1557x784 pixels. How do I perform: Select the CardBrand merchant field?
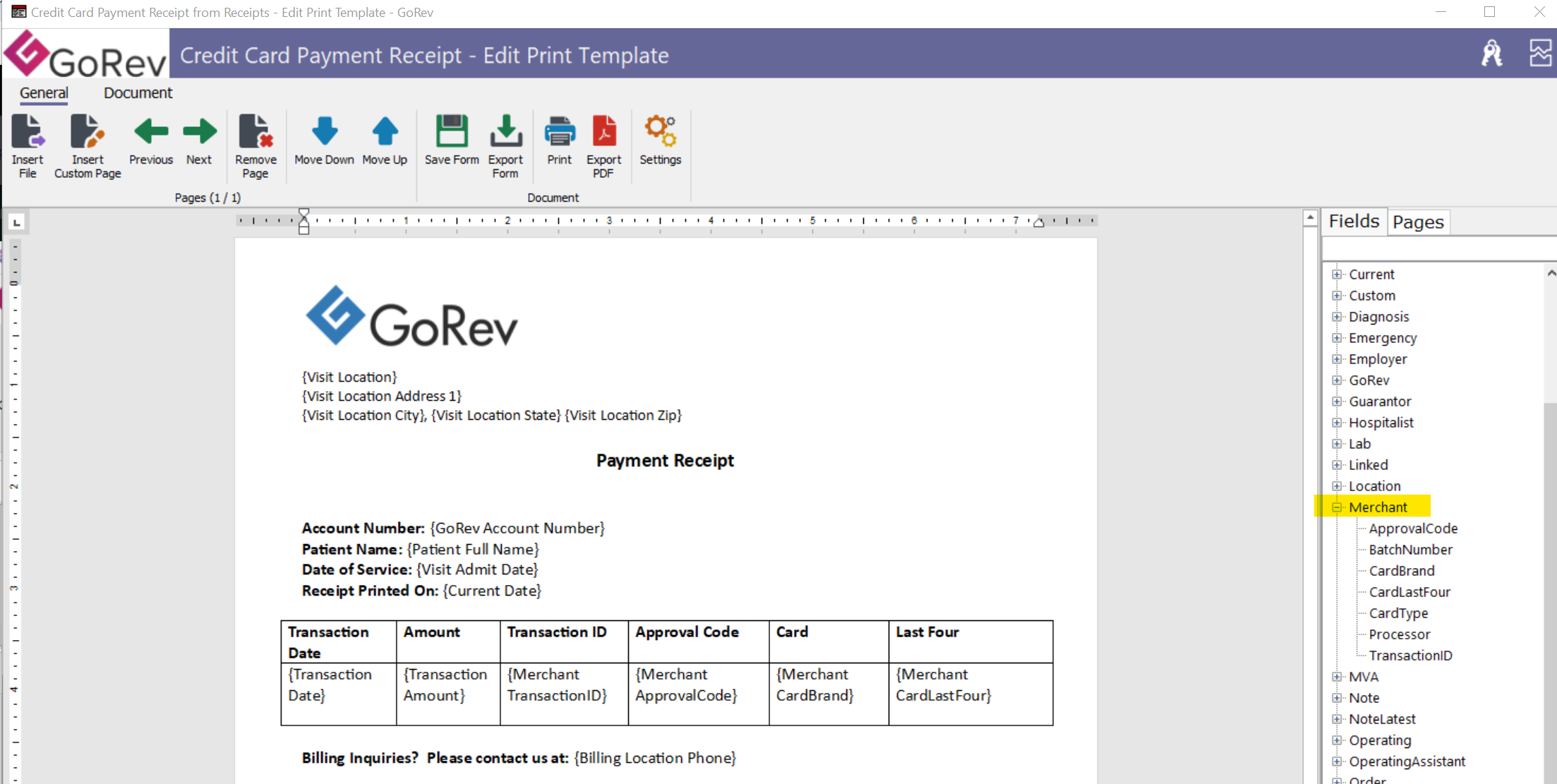pyautogui.click(x=1402, y=571)
